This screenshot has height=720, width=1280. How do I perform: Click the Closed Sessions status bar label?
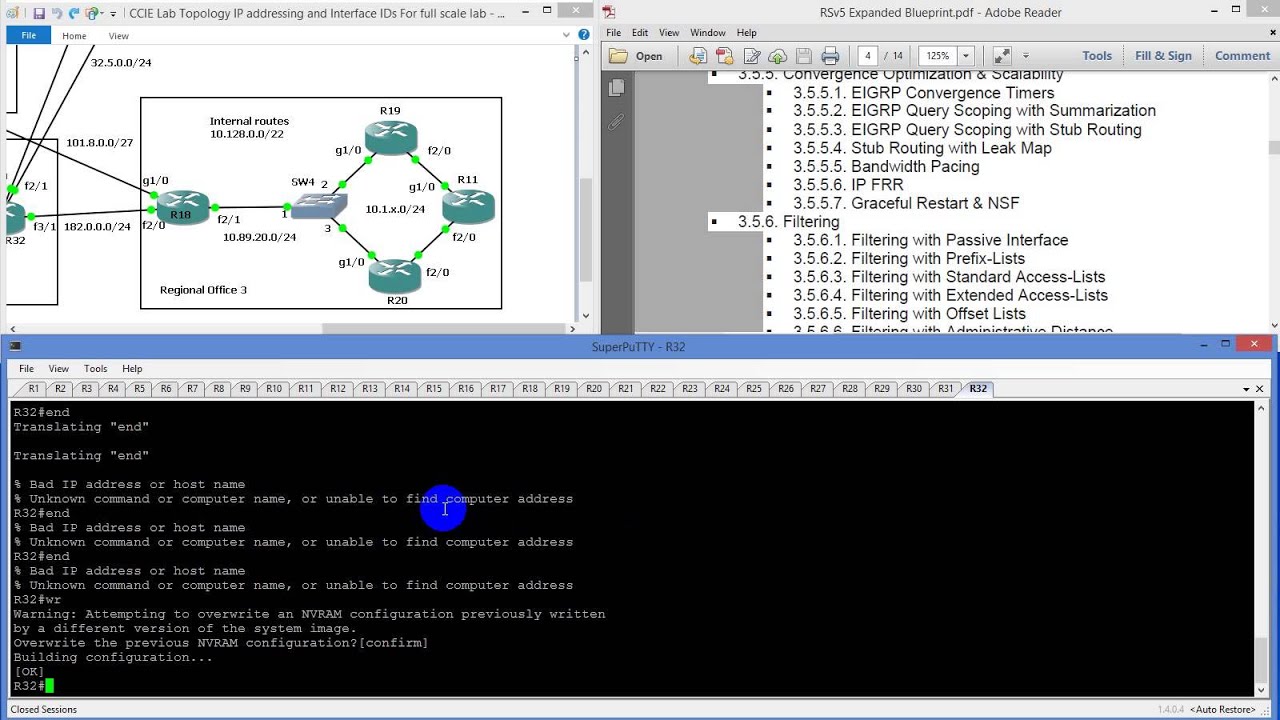coord(43,709)
